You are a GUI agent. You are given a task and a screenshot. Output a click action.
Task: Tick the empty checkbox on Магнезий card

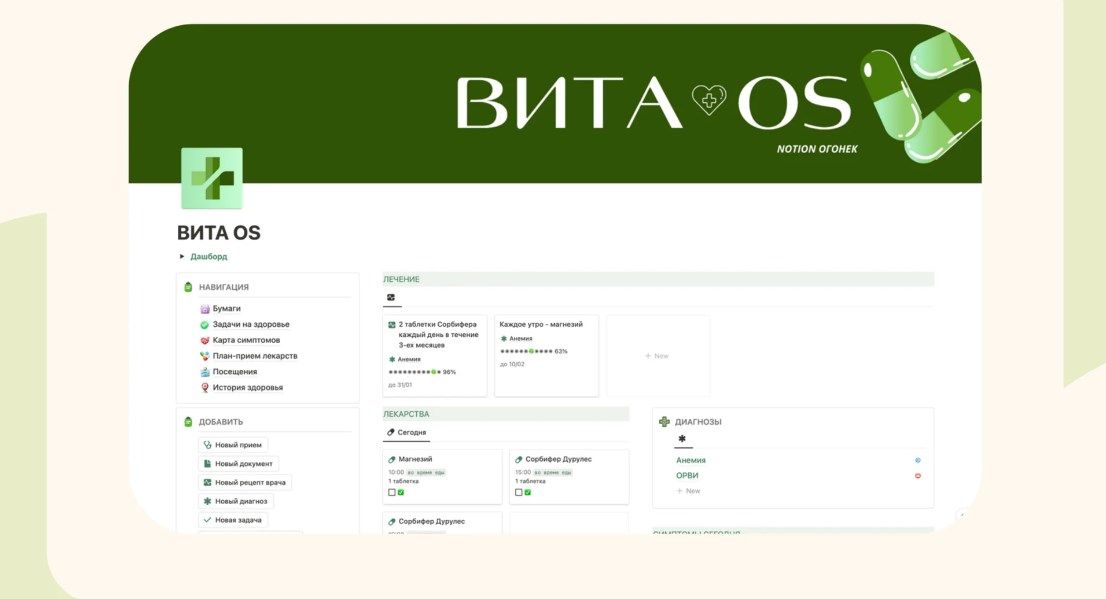click(x=392, y=492)
